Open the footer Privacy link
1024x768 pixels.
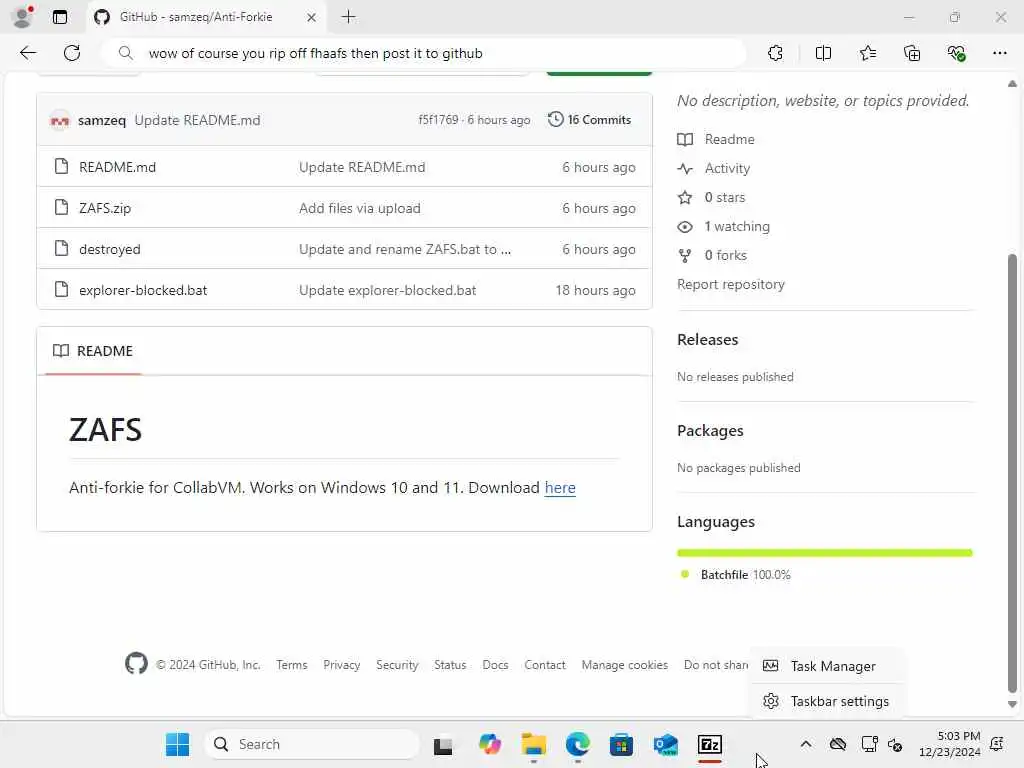click(342, 665)
